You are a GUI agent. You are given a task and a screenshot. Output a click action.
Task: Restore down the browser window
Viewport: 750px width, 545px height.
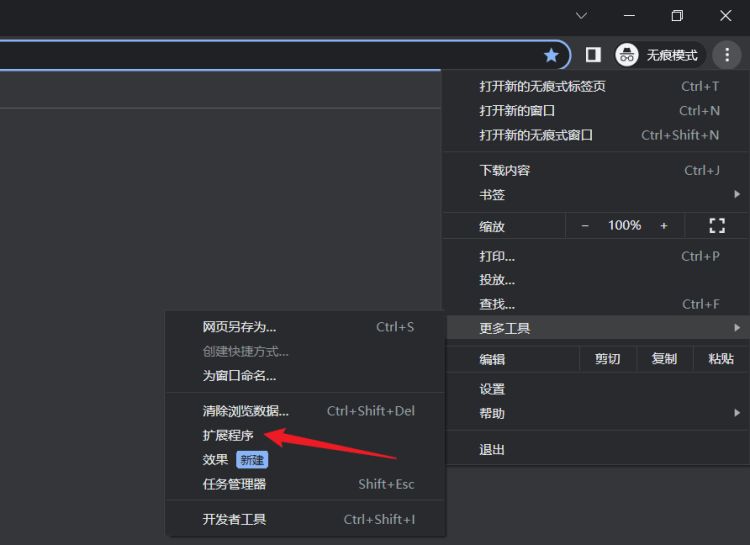[677, 16]
